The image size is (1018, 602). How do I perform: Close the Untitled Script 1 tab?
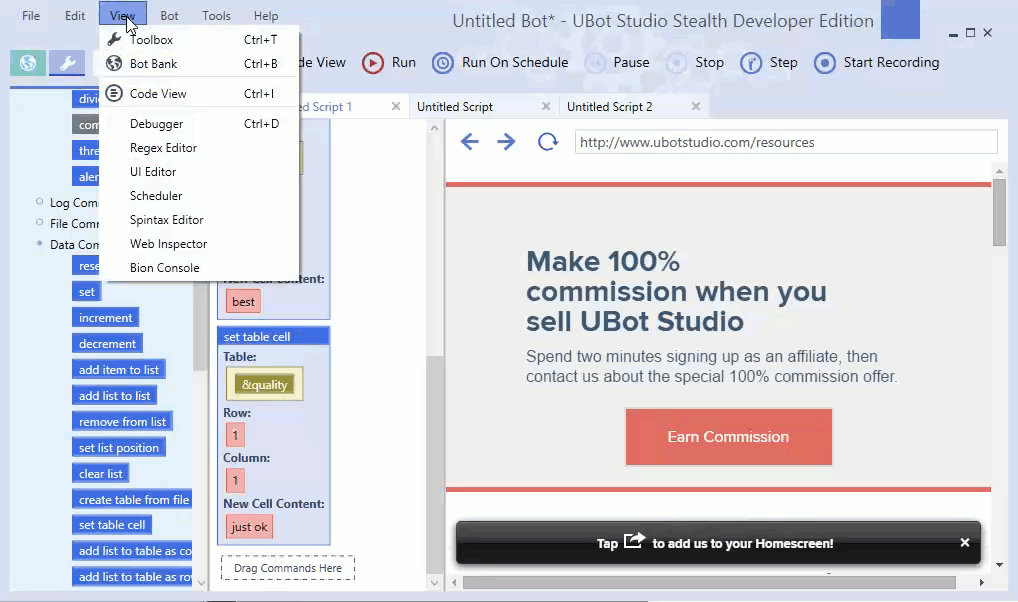point(395,106)
